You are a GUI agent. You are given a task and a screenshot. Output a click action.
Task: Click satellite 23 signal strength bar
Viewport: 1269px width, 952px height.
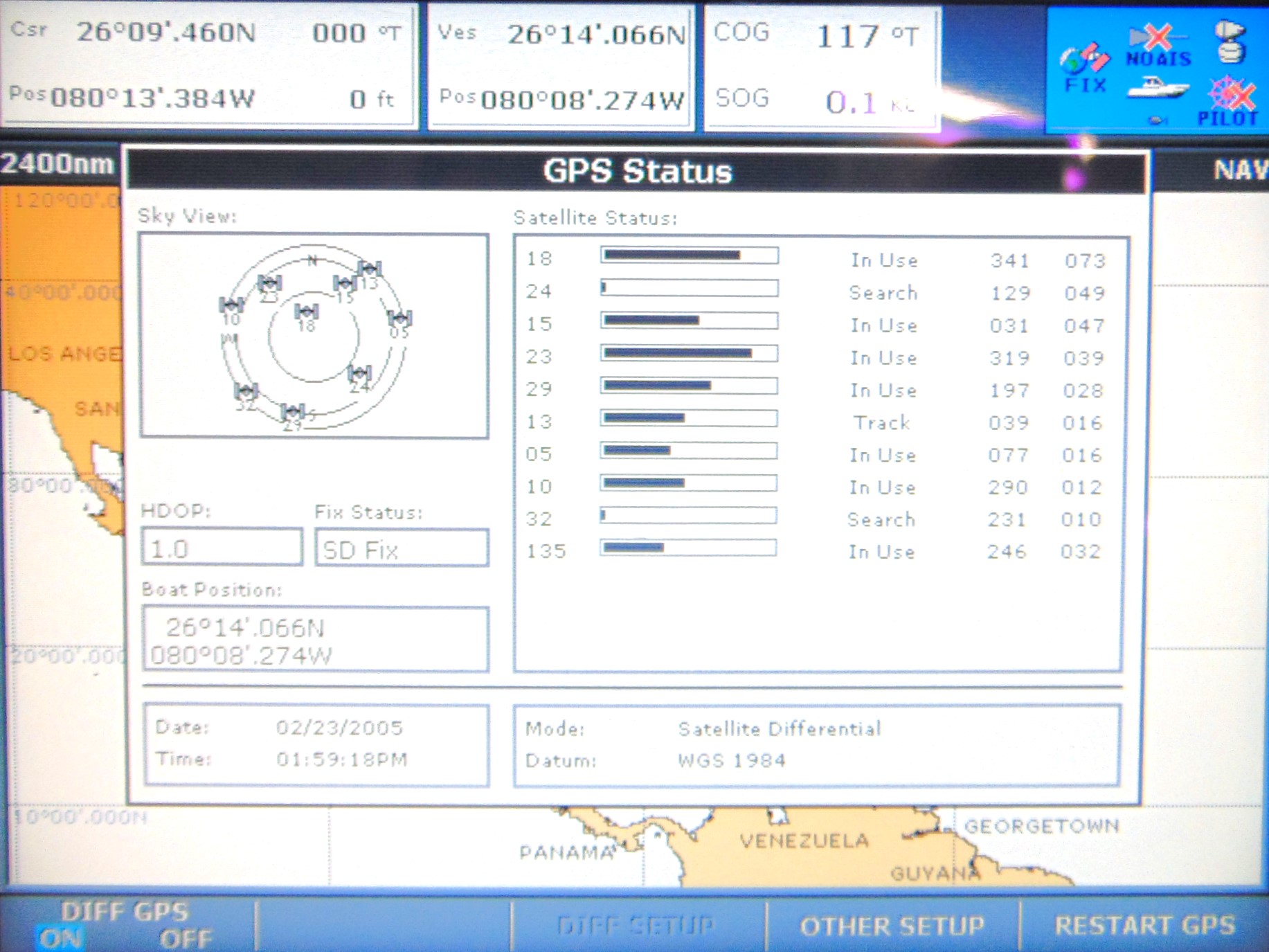click(x=689, y=353)
